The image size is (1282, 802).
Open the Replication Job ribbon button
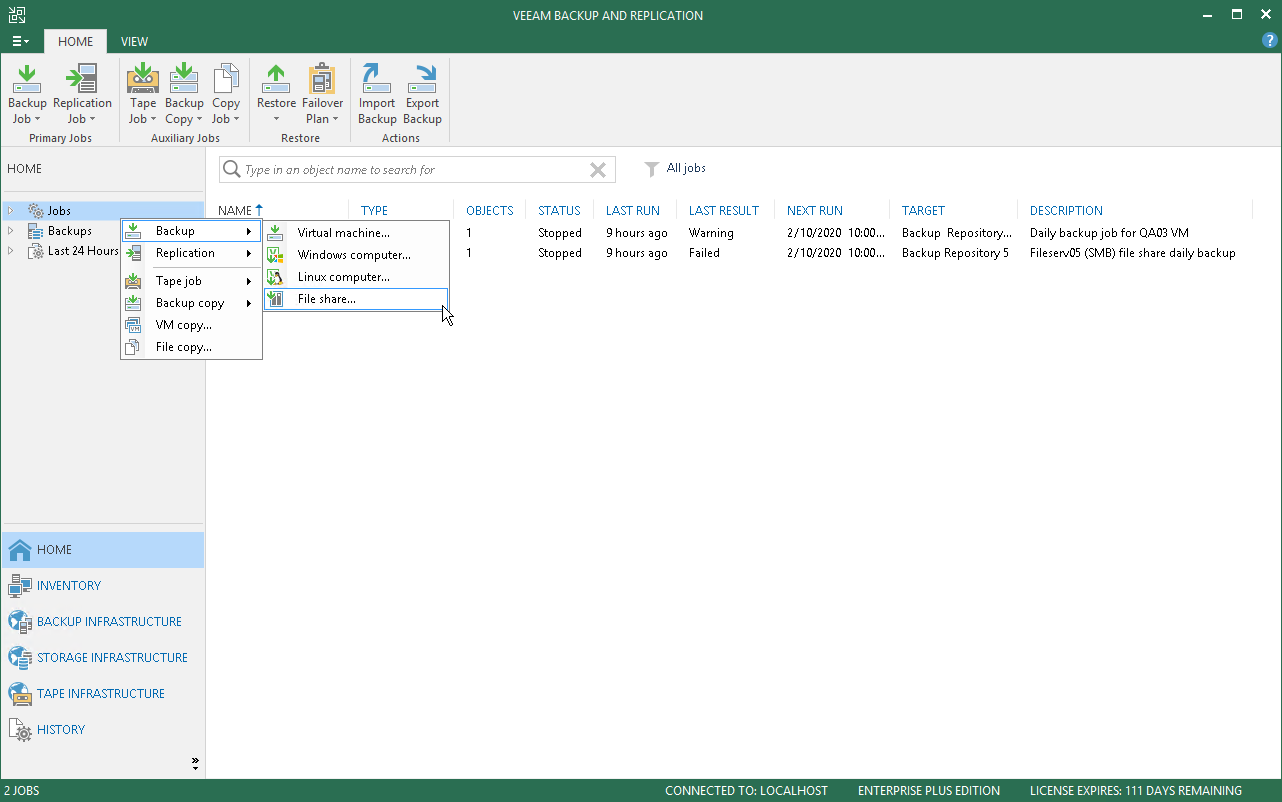[82, 94]
